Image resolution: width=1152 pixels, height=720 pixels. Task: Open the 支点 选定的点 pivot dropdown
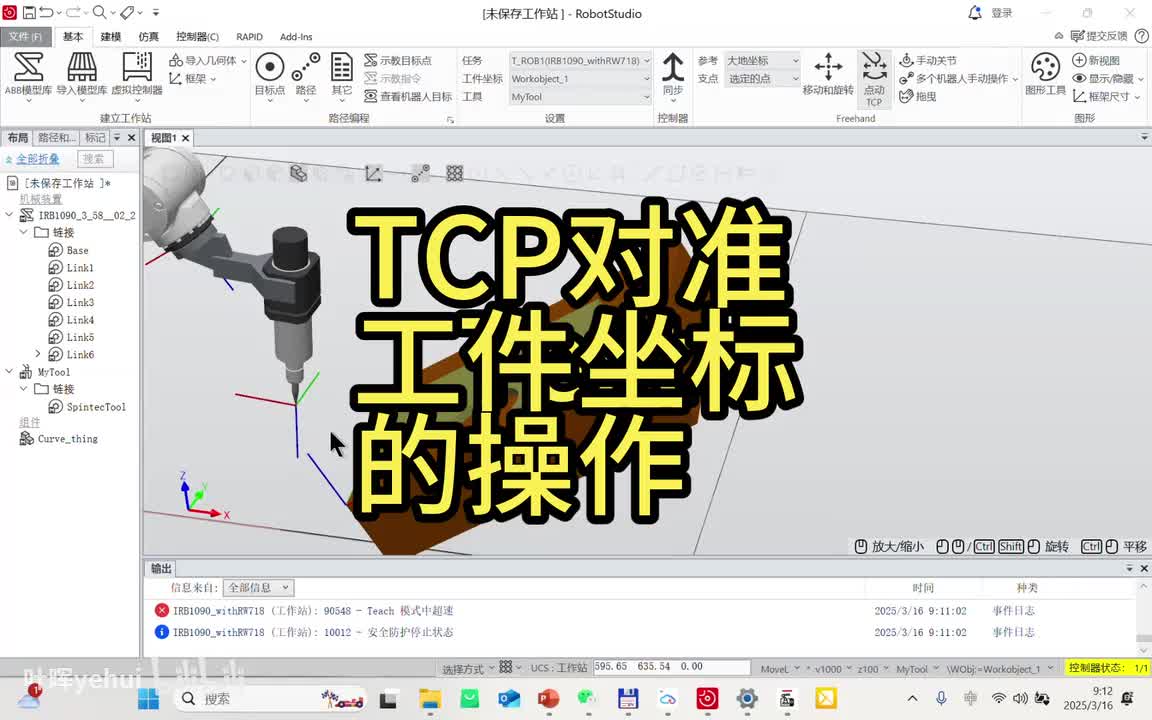pos(763,79)
